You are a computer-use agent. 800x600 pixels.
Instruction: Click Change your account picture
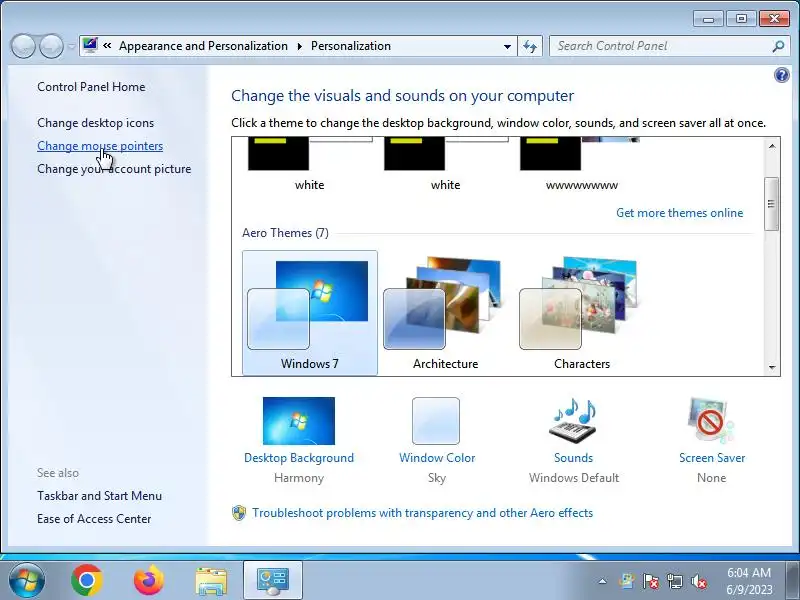point(114,169)
